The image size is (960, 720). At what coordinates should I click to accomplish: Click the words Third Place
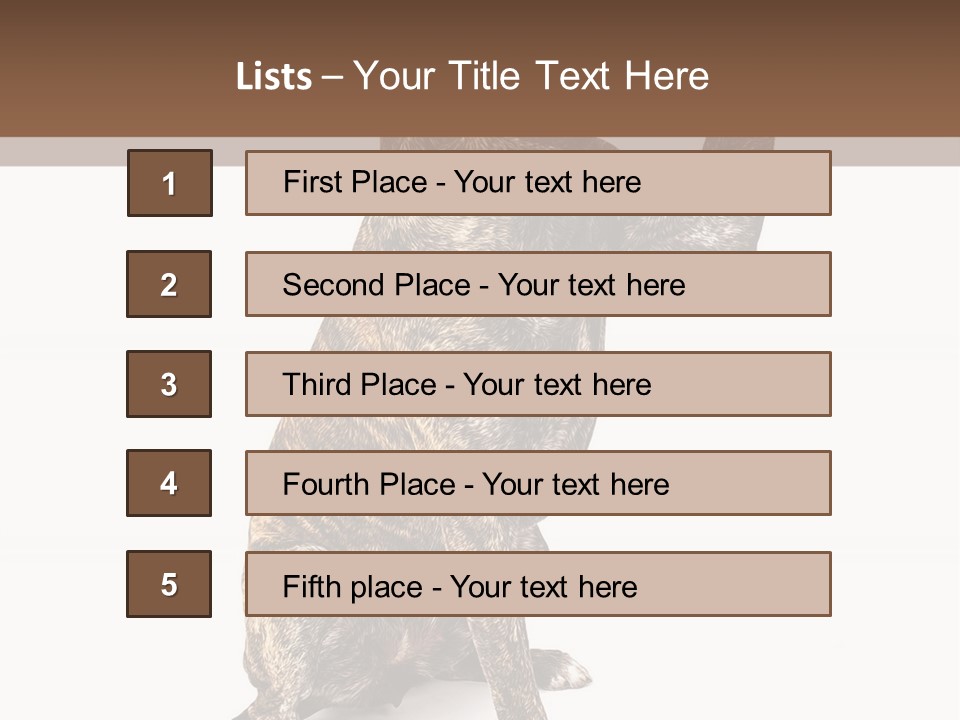click(x=359, y=384)
